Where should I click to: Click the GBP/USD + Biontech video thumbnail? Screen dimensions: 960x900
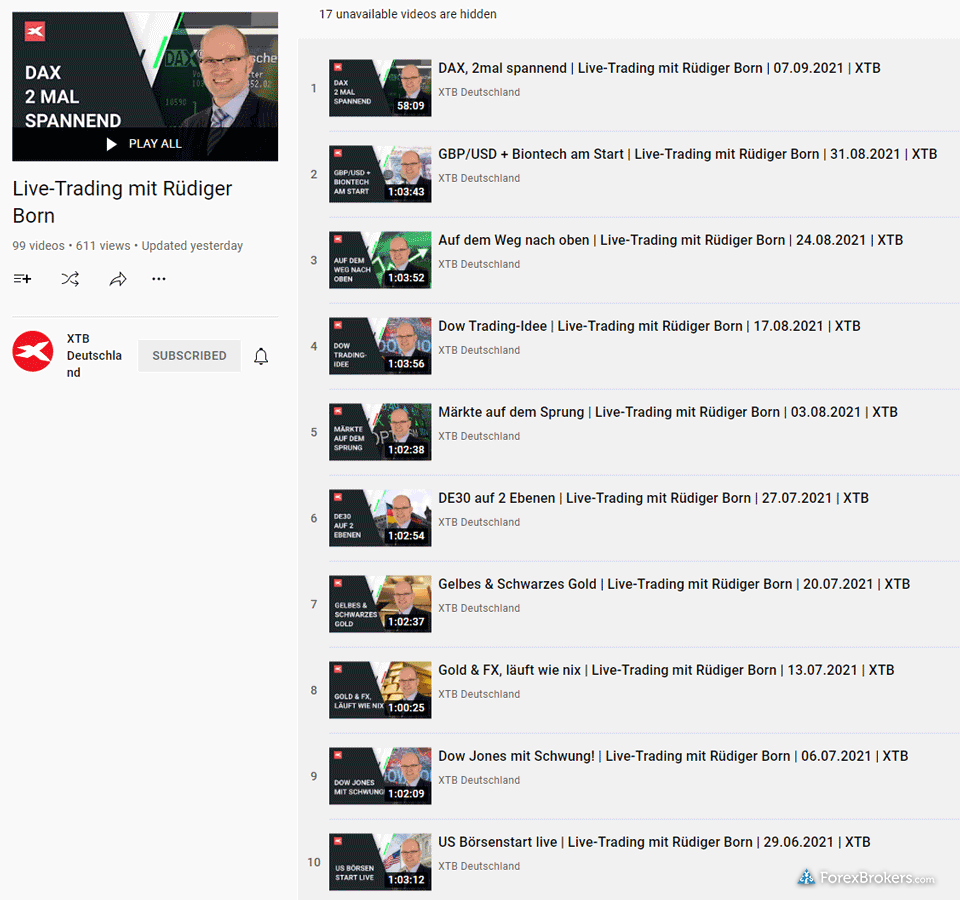[x=380, y=174]
